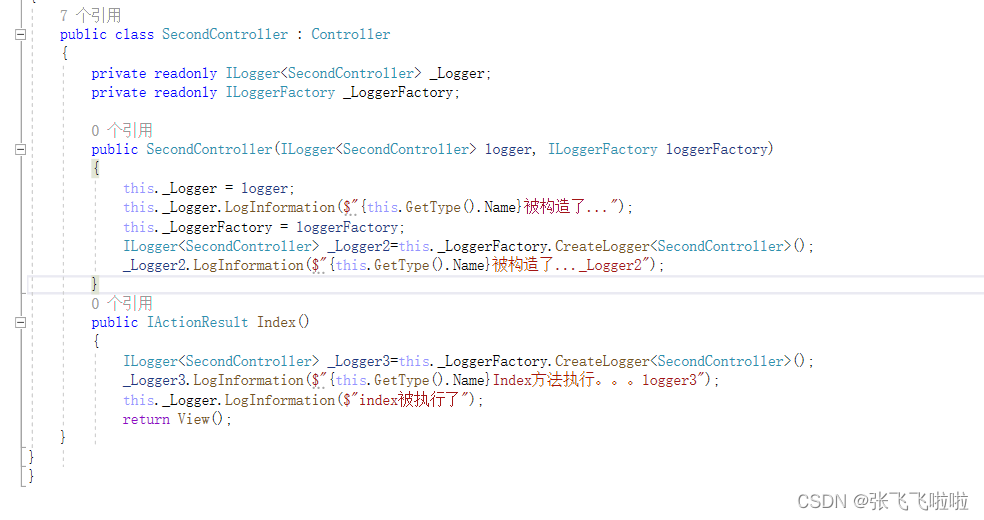Image resolution: width=984 pixels, height=520 pixels.
Task: Open '0 个引用' above the constructor
Action: coord(122,130)
